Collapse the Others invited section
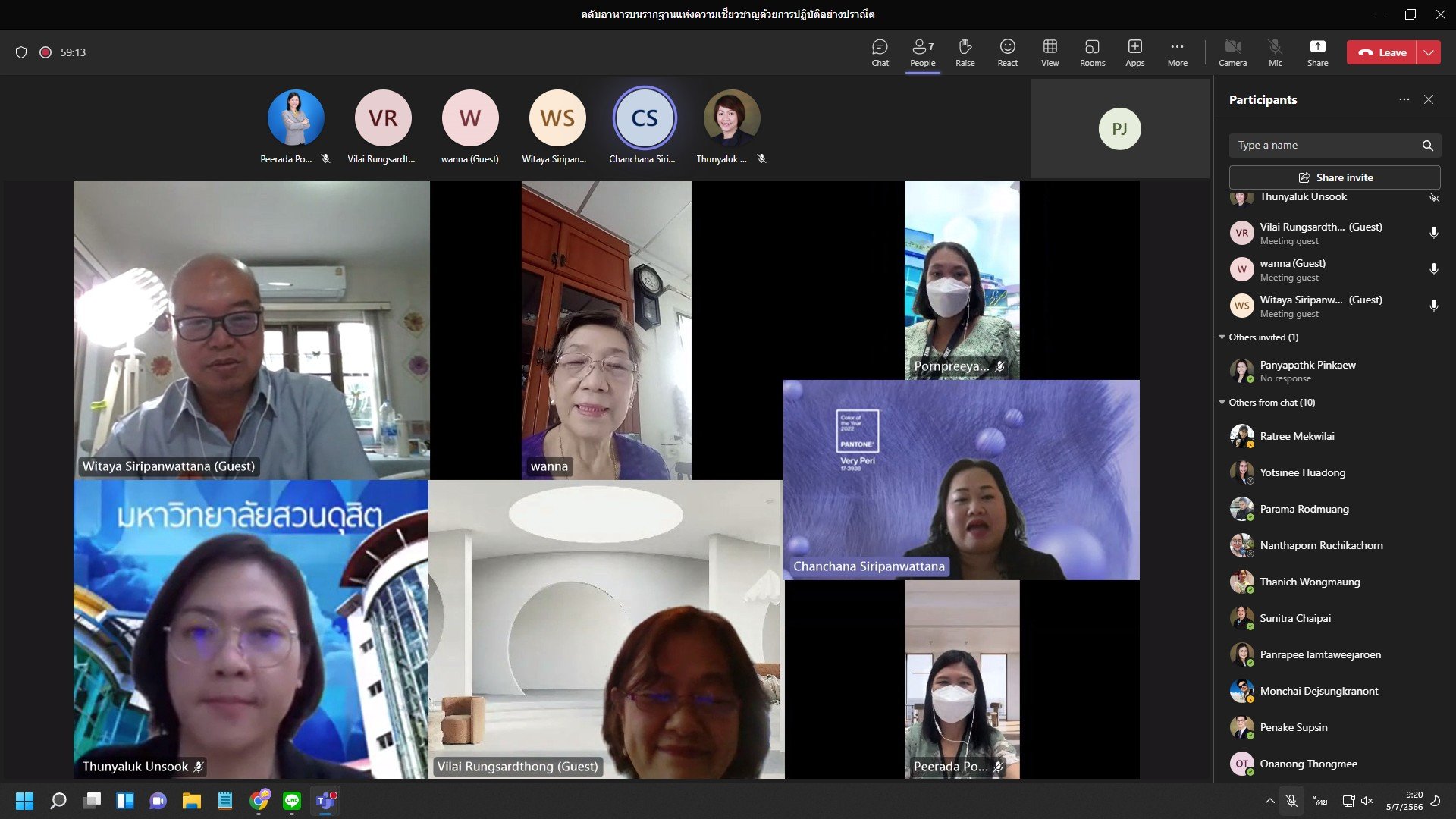 [x=1222, y=337]
